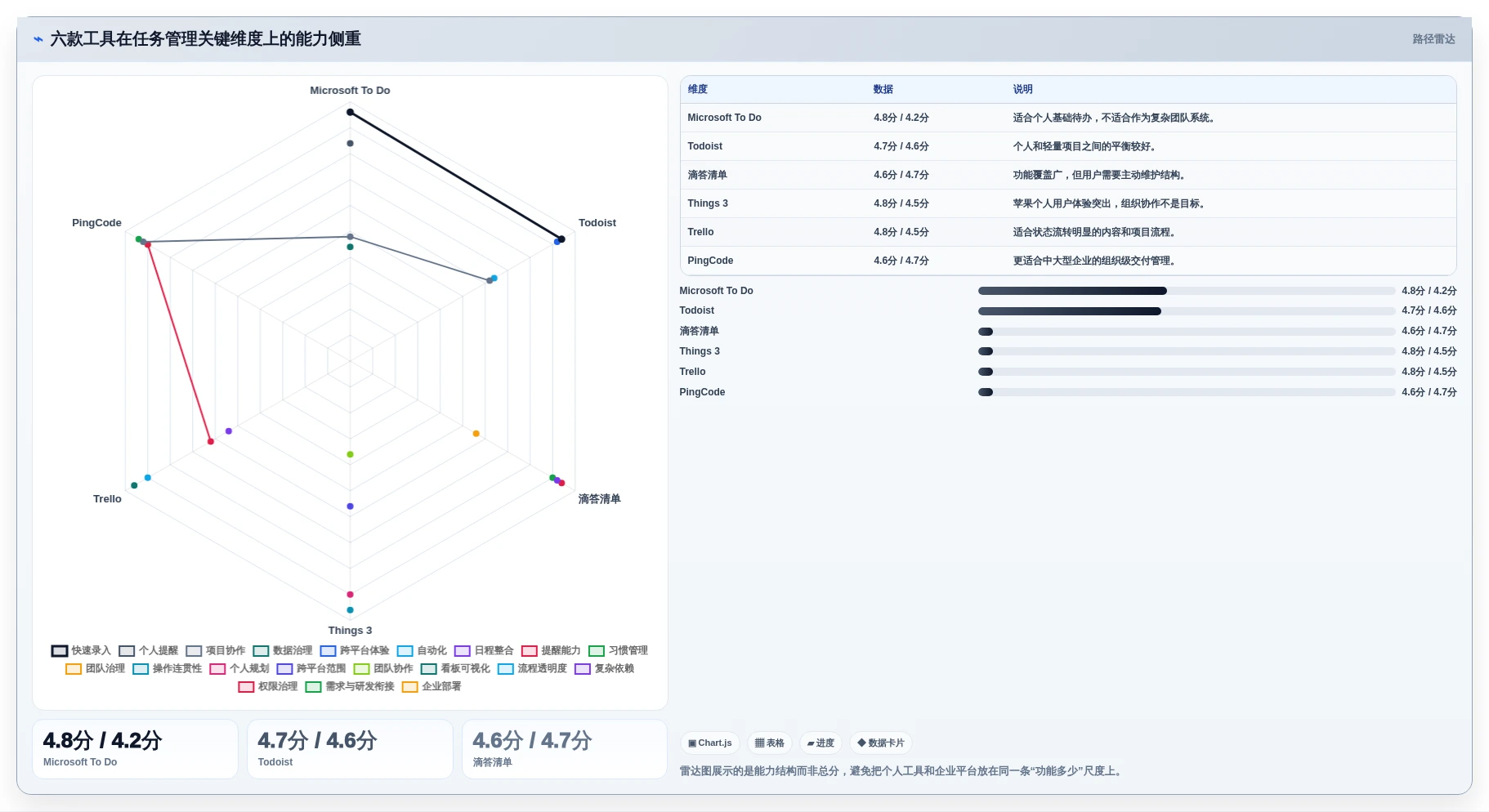The width and height of the screenshot is (1489, 812).
Task: Click the PingCode radar axis label
Action: coord(96,223)
